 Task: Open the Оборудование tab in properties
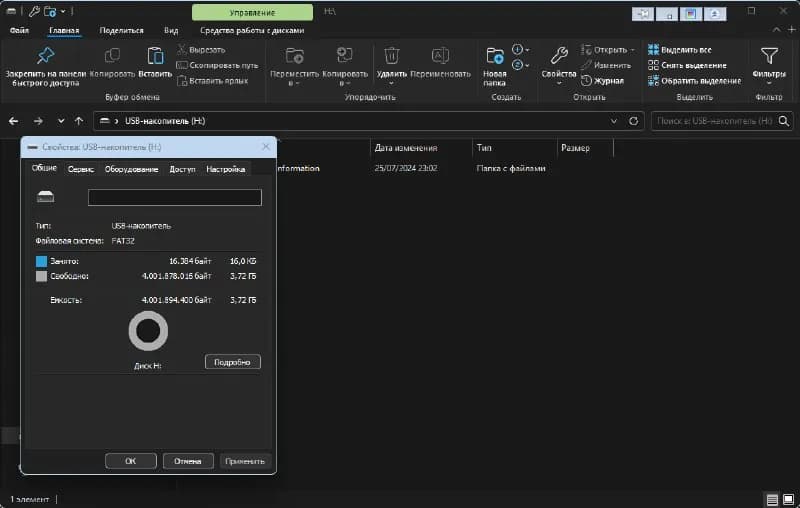(x=131, y=169)
